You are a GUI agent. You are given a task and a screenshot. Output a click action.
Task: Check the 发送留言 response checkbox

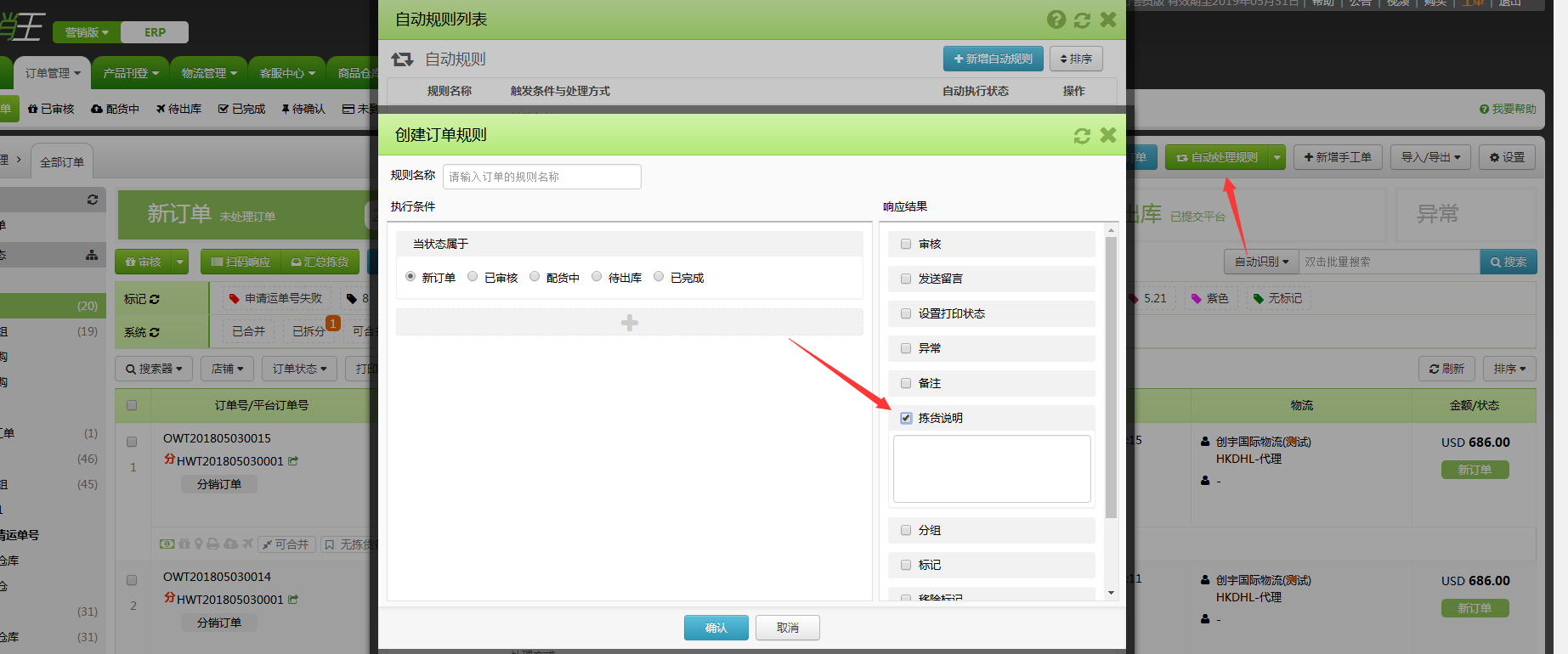(x=906, y=279)
